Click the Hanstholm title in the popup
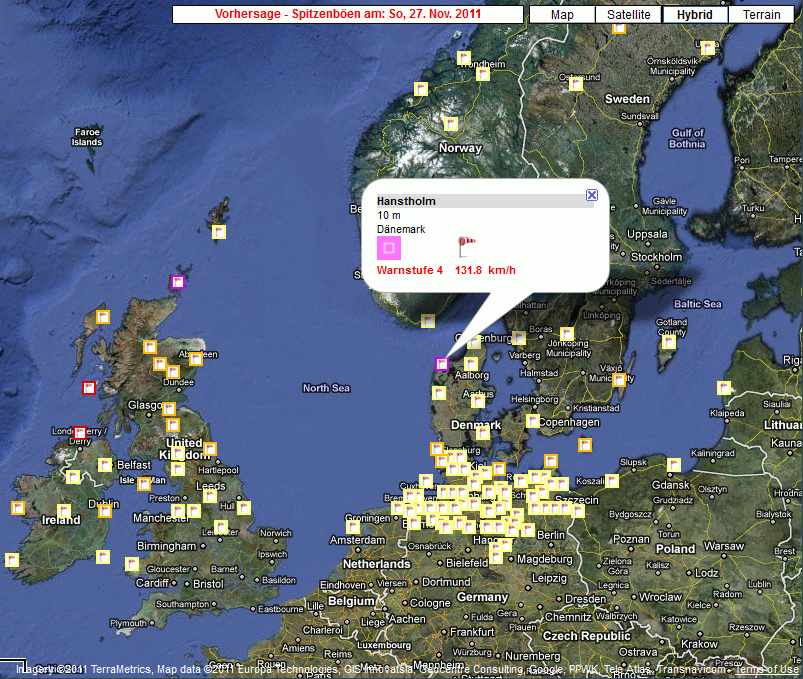803x679 pixels. pyautogui.click(x=400, y=201)
